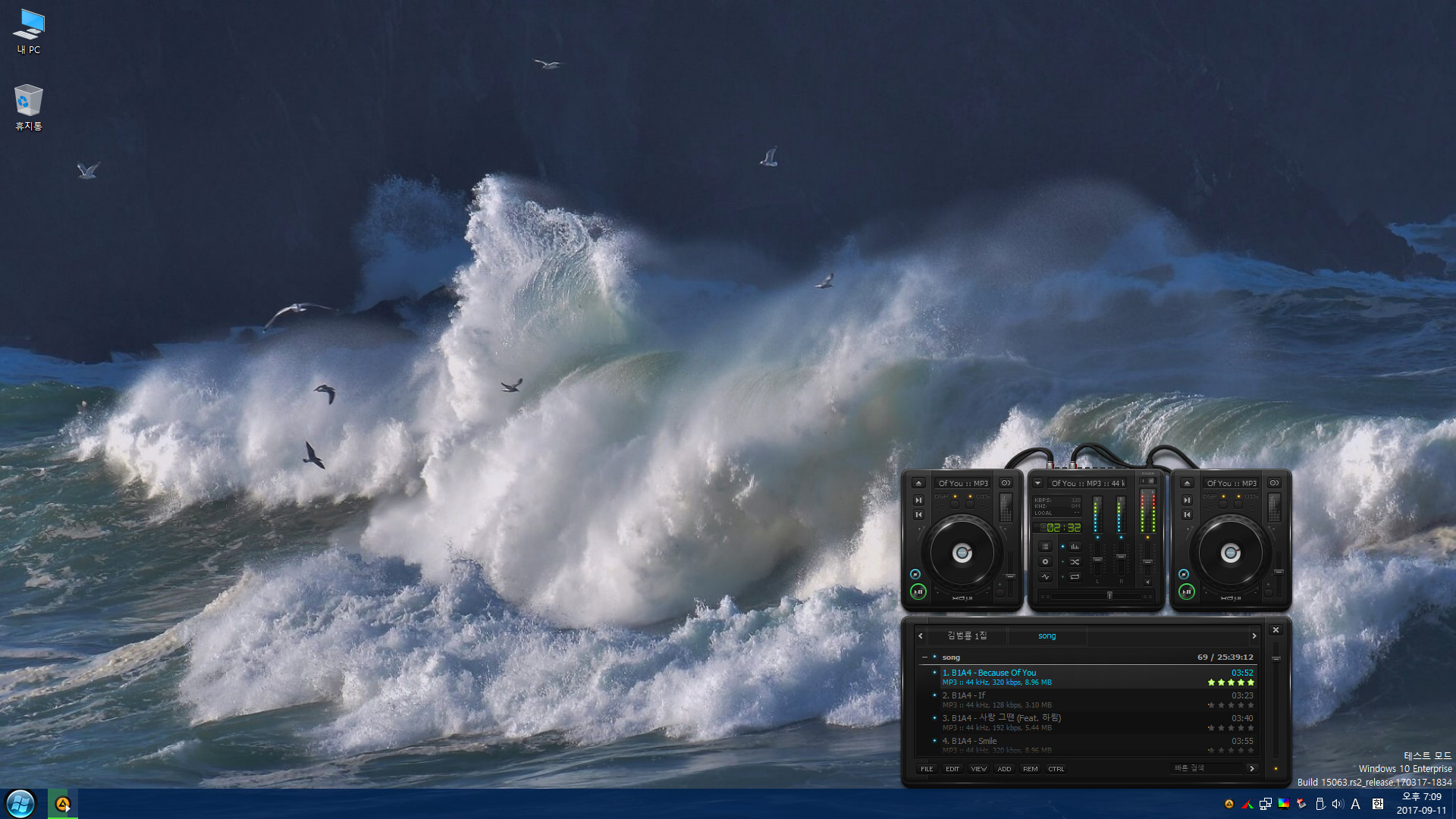This screenshot has height=819, width=1456.
Task: Click the AIMP icon in the system tray
Action: click(1229, 804)
